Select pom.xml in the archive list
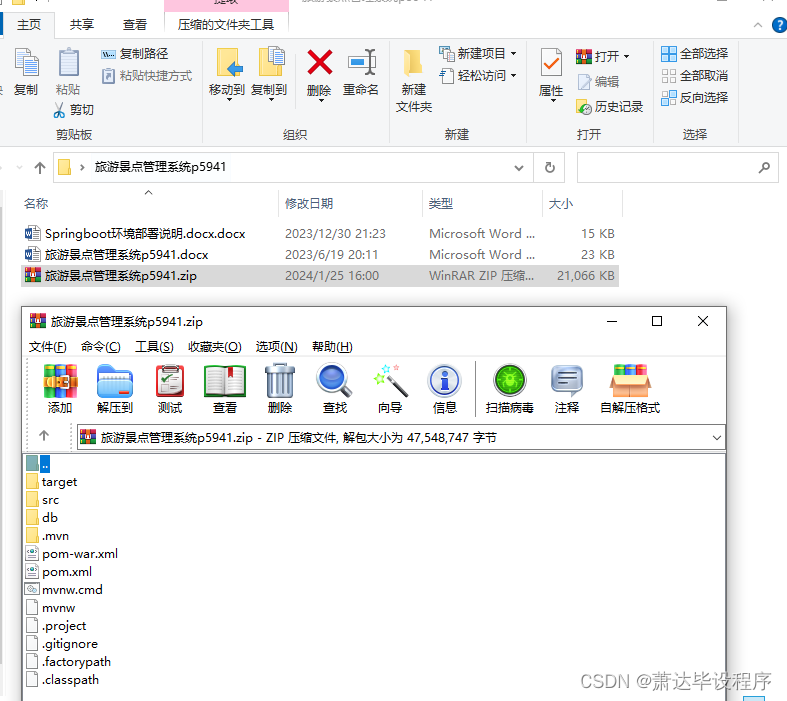The height and width of the screenshot is (701, 787). [59, 572]
